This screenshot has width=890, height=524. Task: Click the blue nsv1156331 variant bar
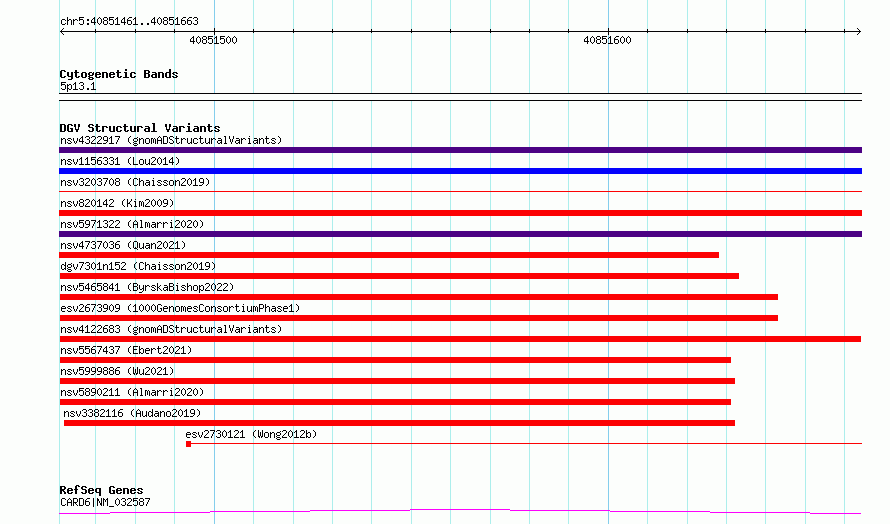click(x=460, y=171)
